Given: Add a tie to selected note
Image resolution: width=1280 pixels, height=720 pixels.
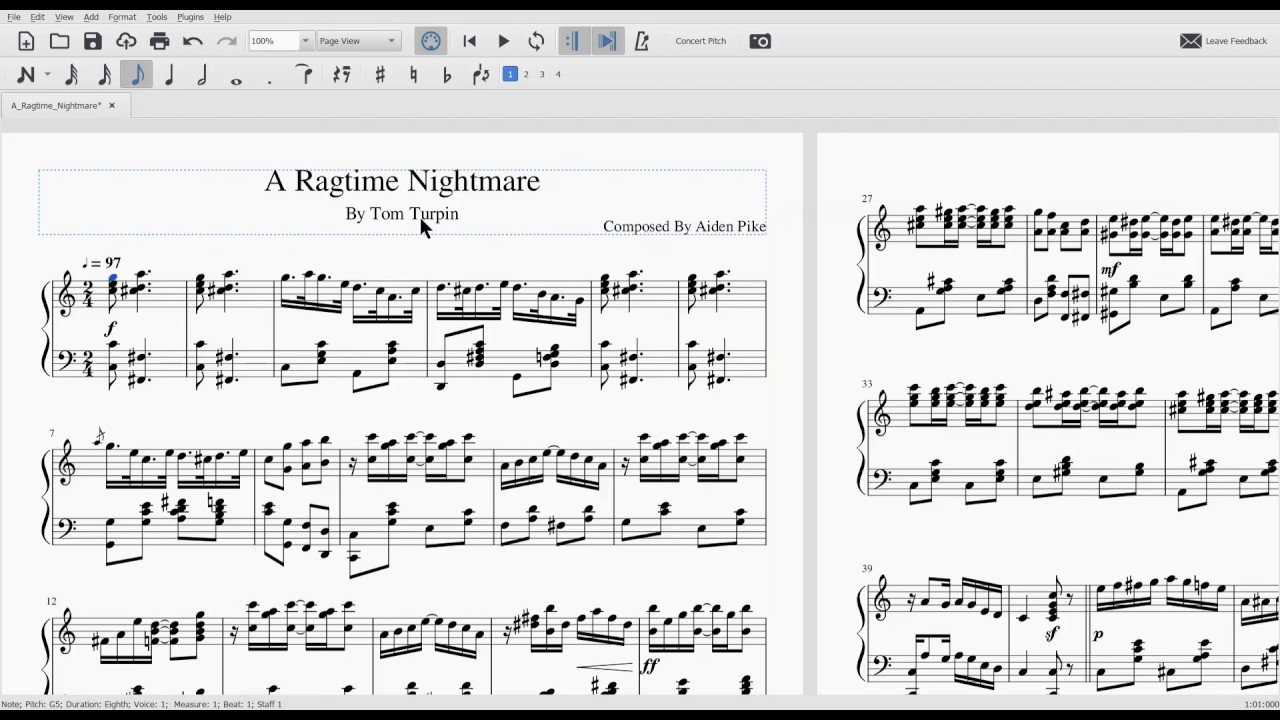Looking at the screenshot, I should tap(305, 74).
